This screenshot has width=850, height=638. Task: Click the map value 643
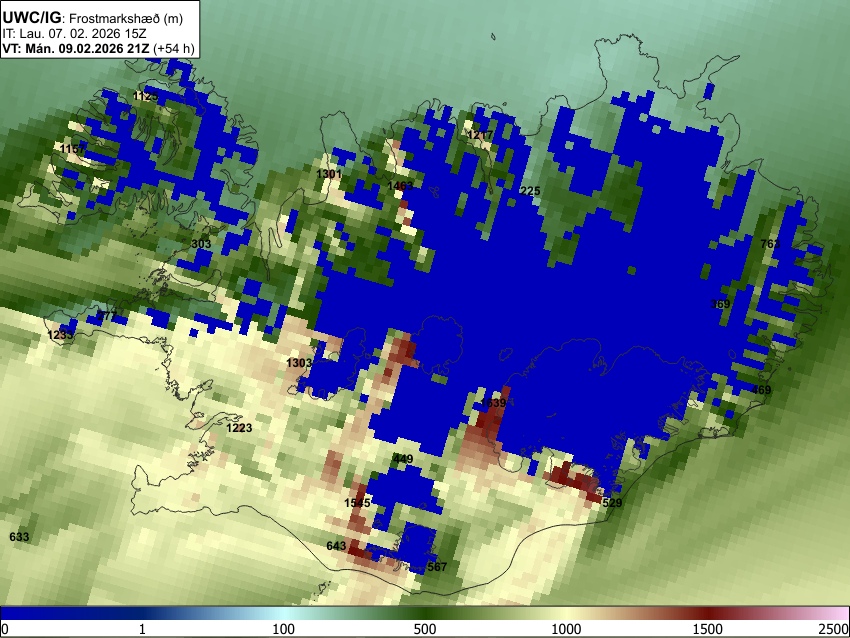point(336,546)
